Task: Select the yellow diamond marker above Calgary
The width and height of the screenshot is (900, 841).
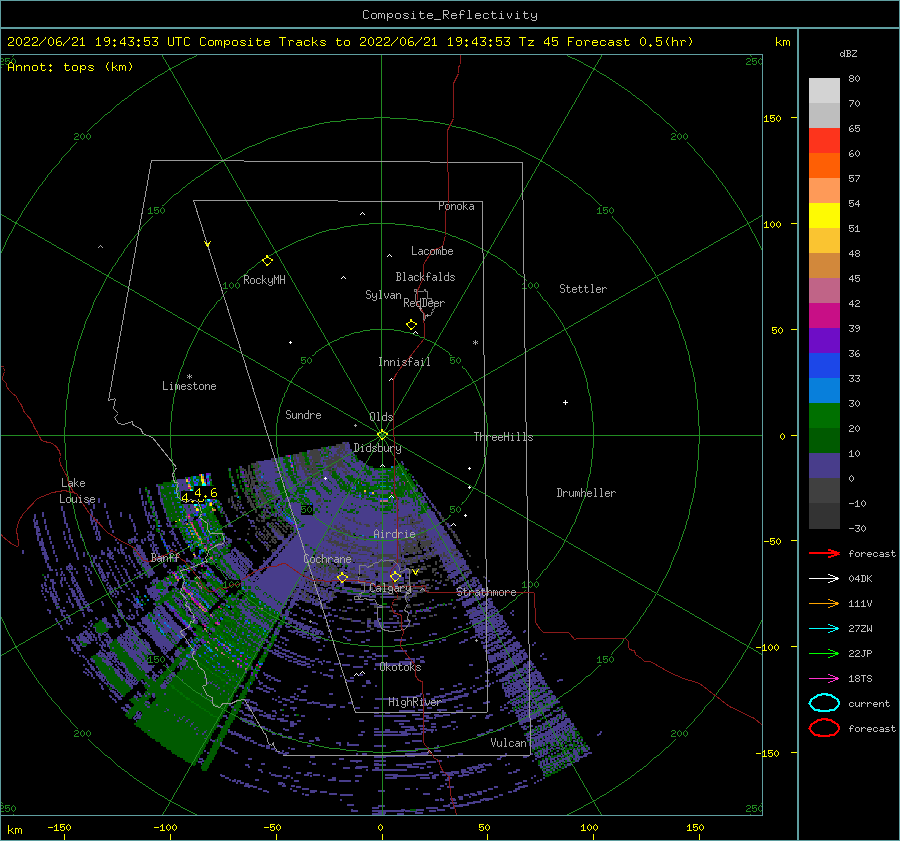Action: tap(395, 577)
